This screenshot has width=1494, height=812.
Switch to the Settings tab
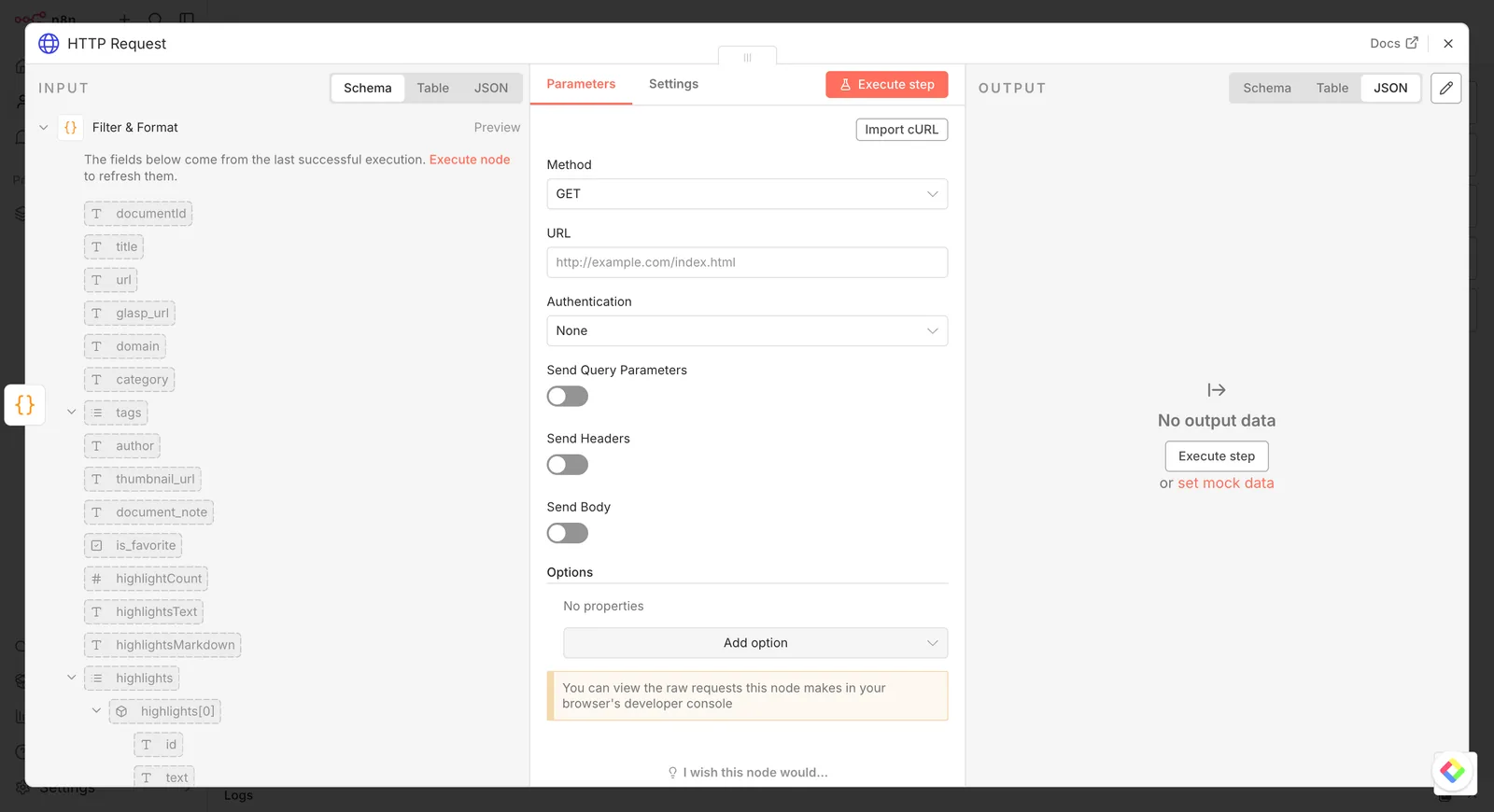tap(673, 84)
